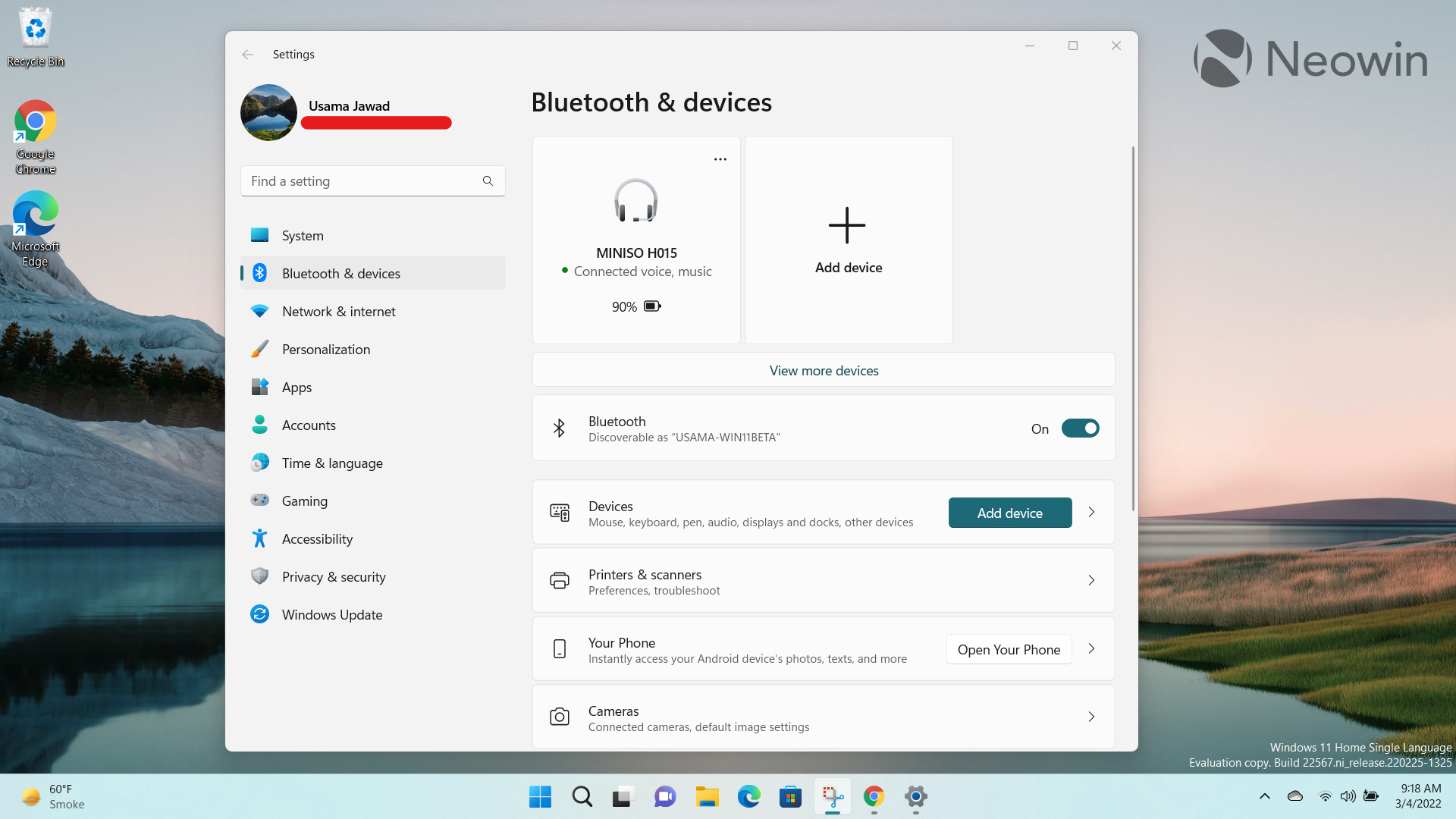Click the Windows Update sync icon
This screenshot has width=1456, height=819.
259,614
